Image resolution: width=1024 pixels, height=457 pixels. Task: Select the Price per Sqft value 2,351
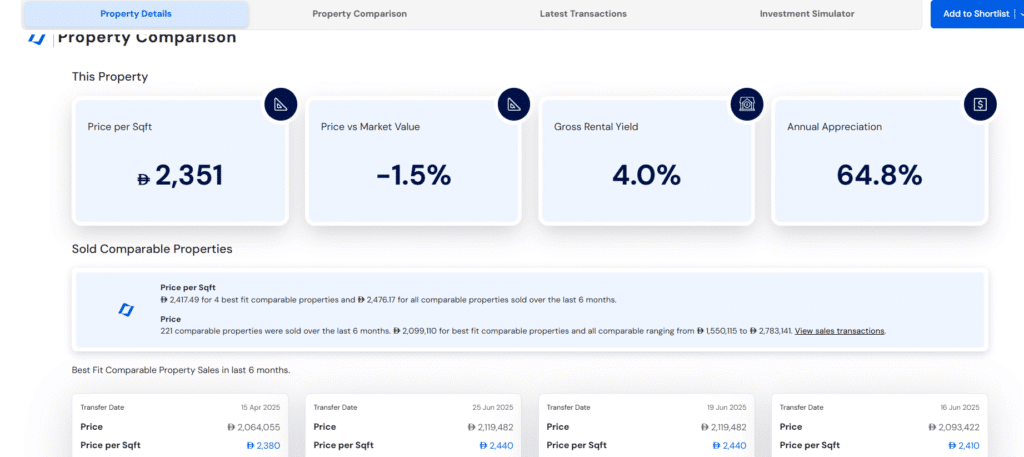(180, 176)
